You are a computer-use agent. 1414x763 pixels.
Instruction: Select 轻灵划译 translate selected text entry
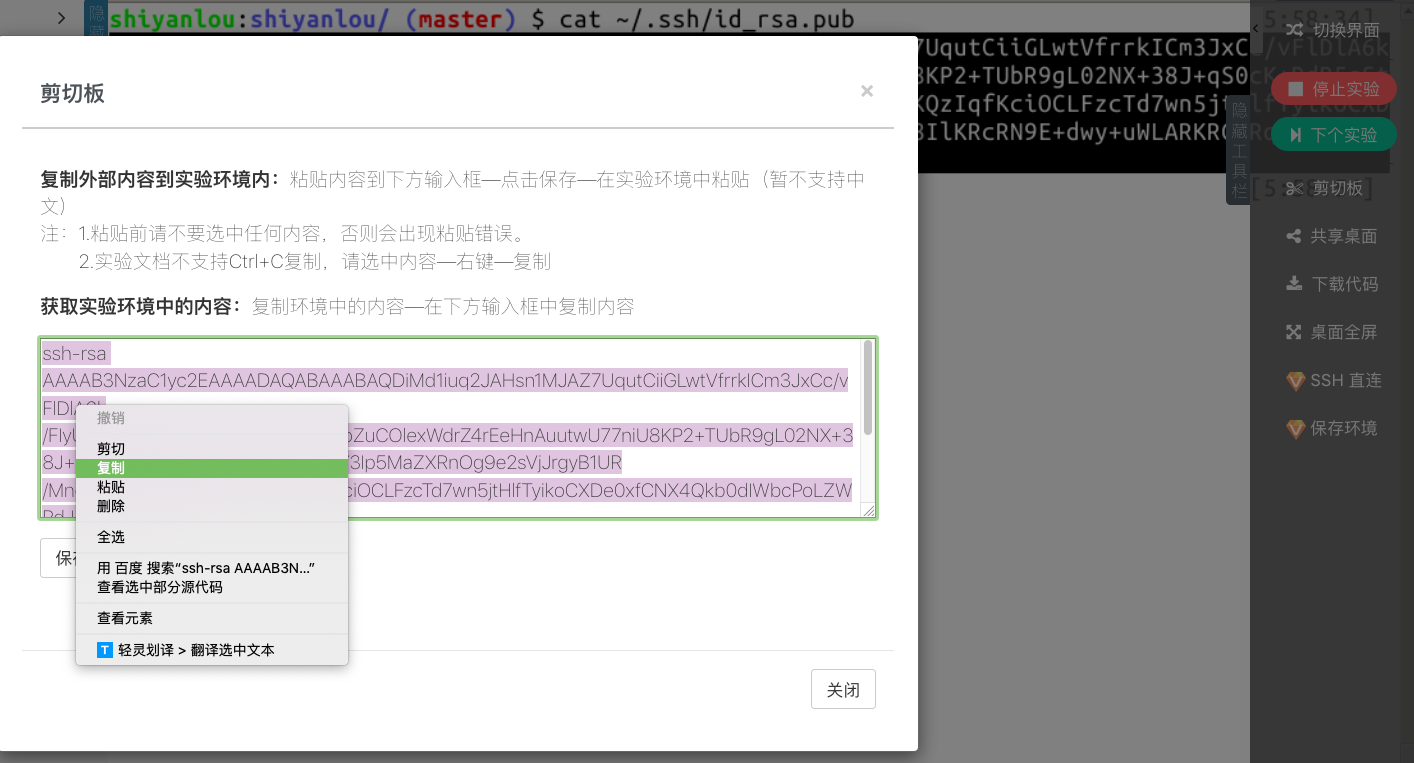[x=211, y=650]
